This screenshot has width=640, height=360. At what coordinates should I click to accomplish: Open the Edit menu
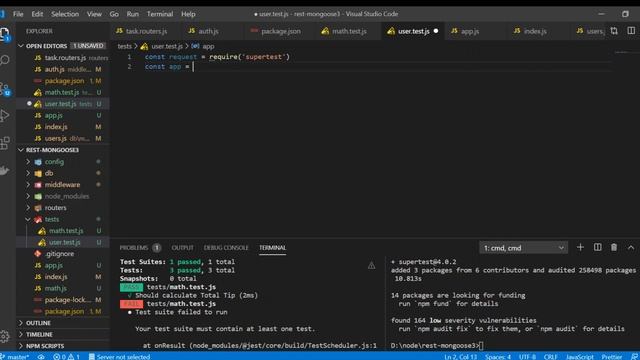(x=37, y=14)
